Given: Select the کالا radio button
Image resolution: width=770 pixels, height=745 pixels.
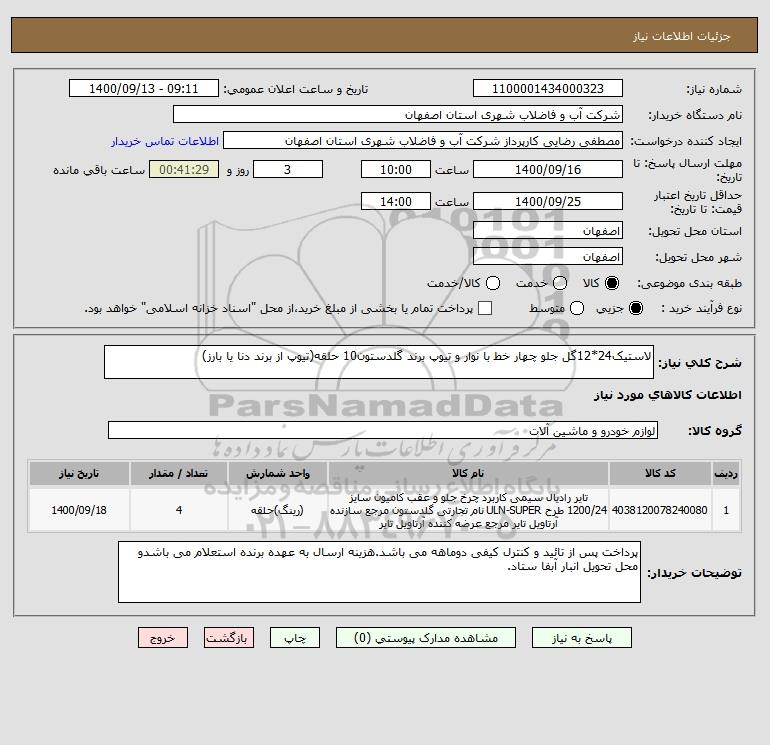Looking at the screenshot, I should [612, 283].
